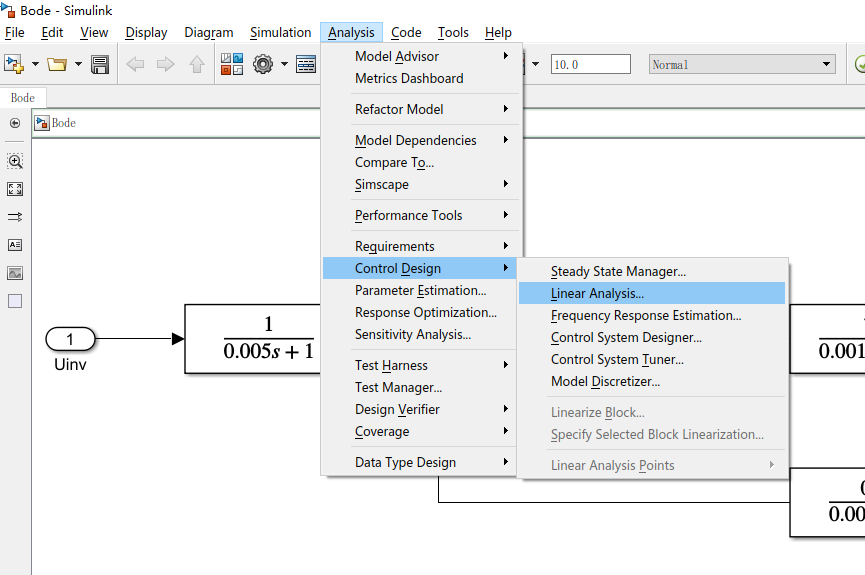The width and height of the screenshot is (865, 575).
Task: Choose Parameter Estimation... menu entry
Action: coord(421,290)
